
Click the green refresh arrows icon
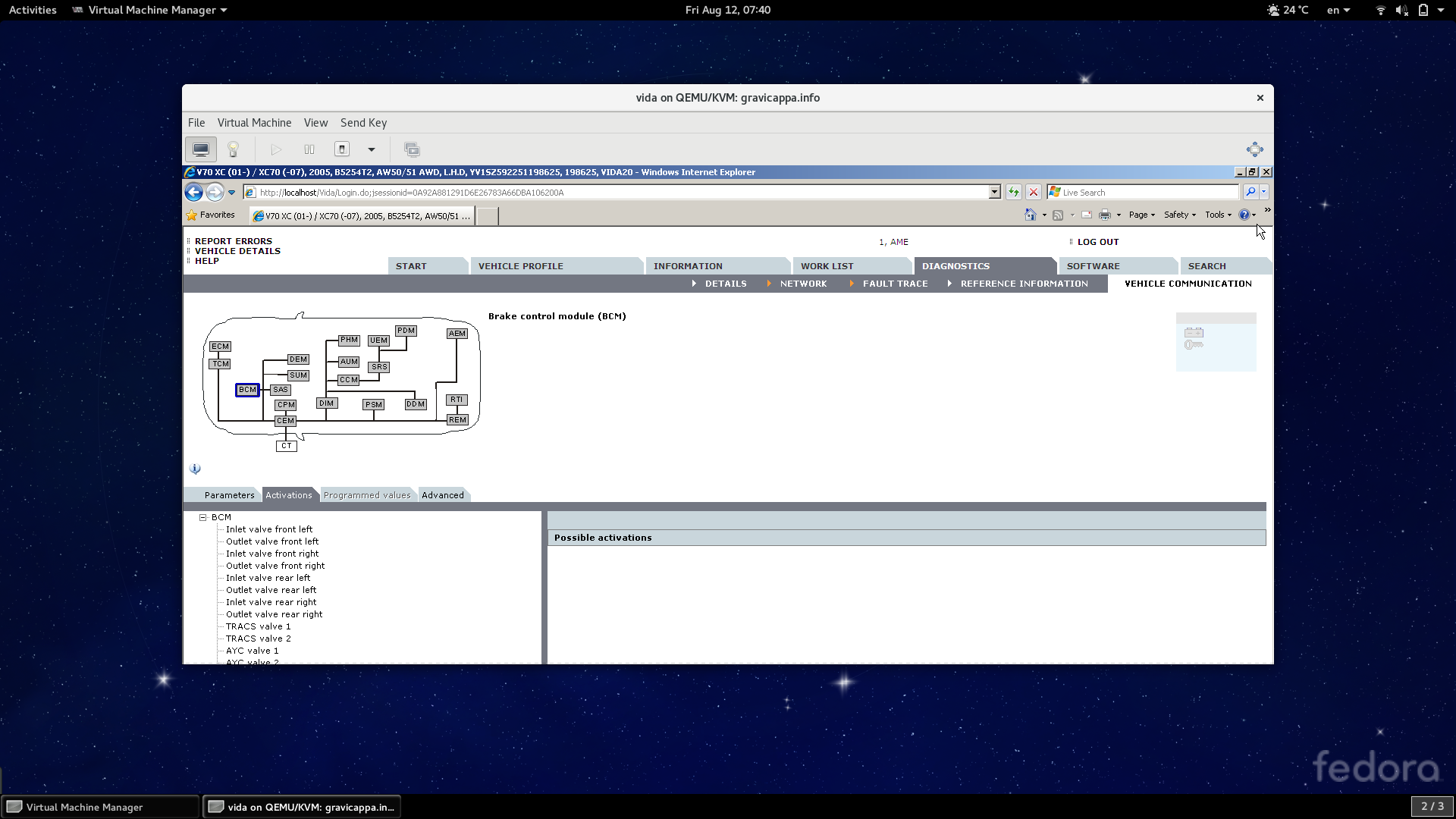coord(1014,193)
